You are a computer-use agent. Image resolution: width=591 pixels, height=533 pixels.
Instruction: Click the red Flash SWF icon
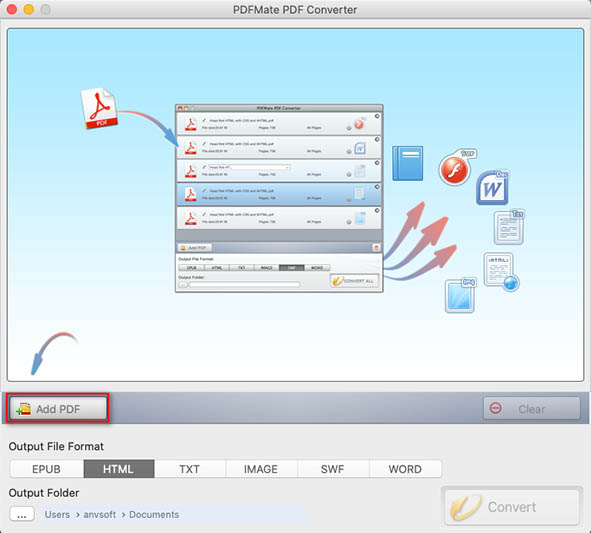[456, 168]
